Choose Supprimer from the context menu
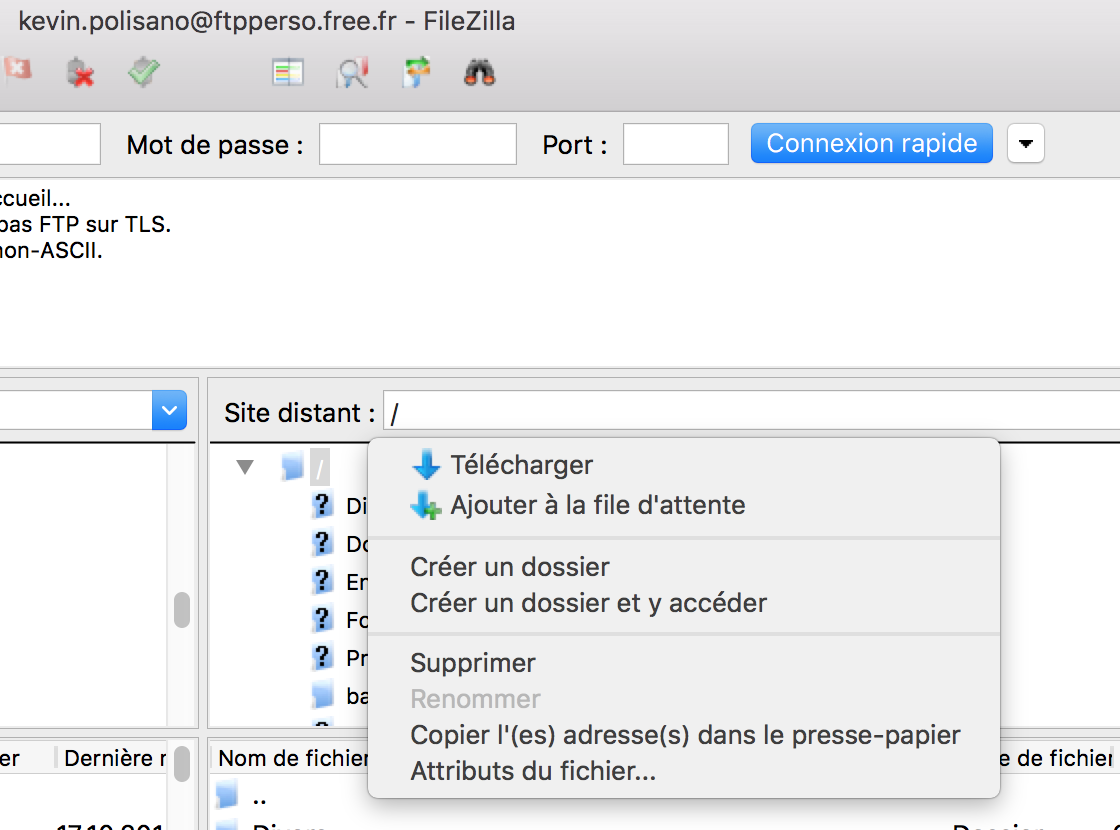1120x830 pixels. click(x=684, y=663)
